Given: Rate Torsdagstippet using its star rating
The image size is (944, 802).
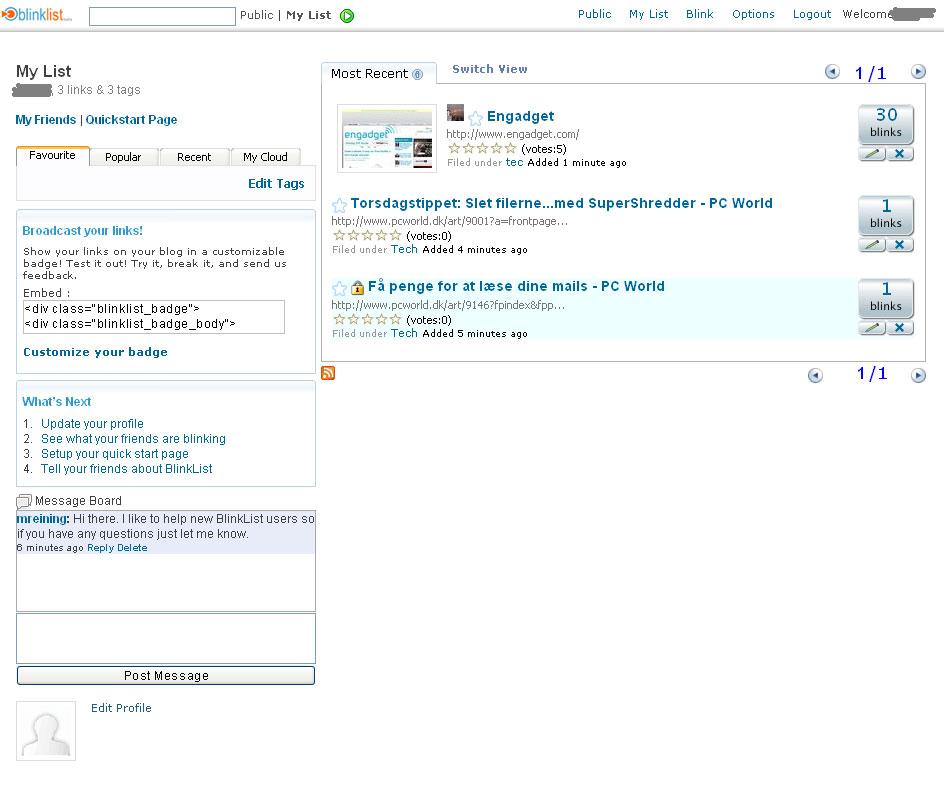Looking at the screenshot, I should (367, 235).
